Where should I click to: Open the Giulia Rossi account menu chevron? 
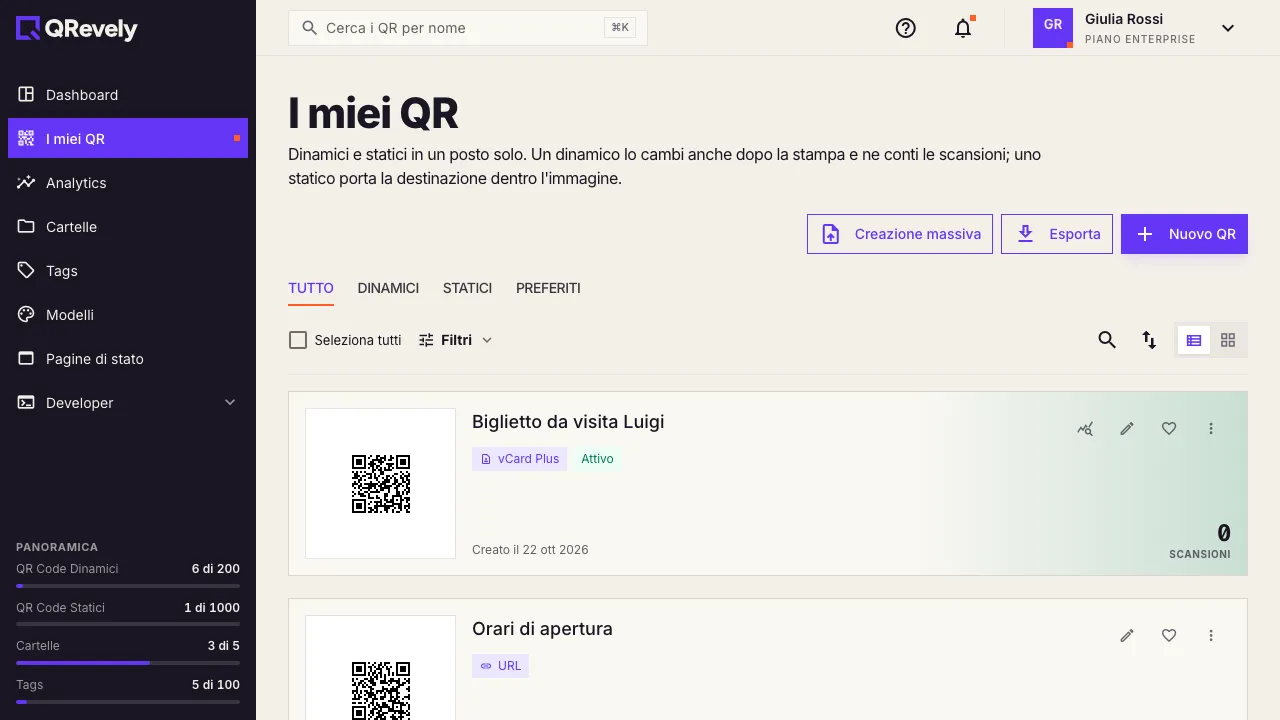[x=1228, y=28]
